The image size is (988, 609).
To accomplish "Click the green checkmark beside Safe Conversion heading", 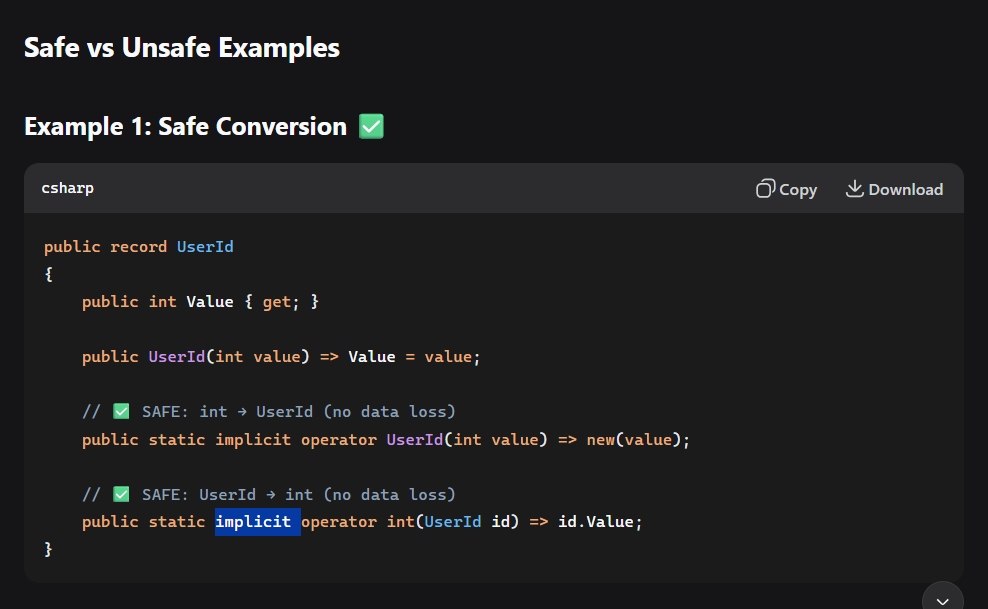I will [x=371, y=127].
